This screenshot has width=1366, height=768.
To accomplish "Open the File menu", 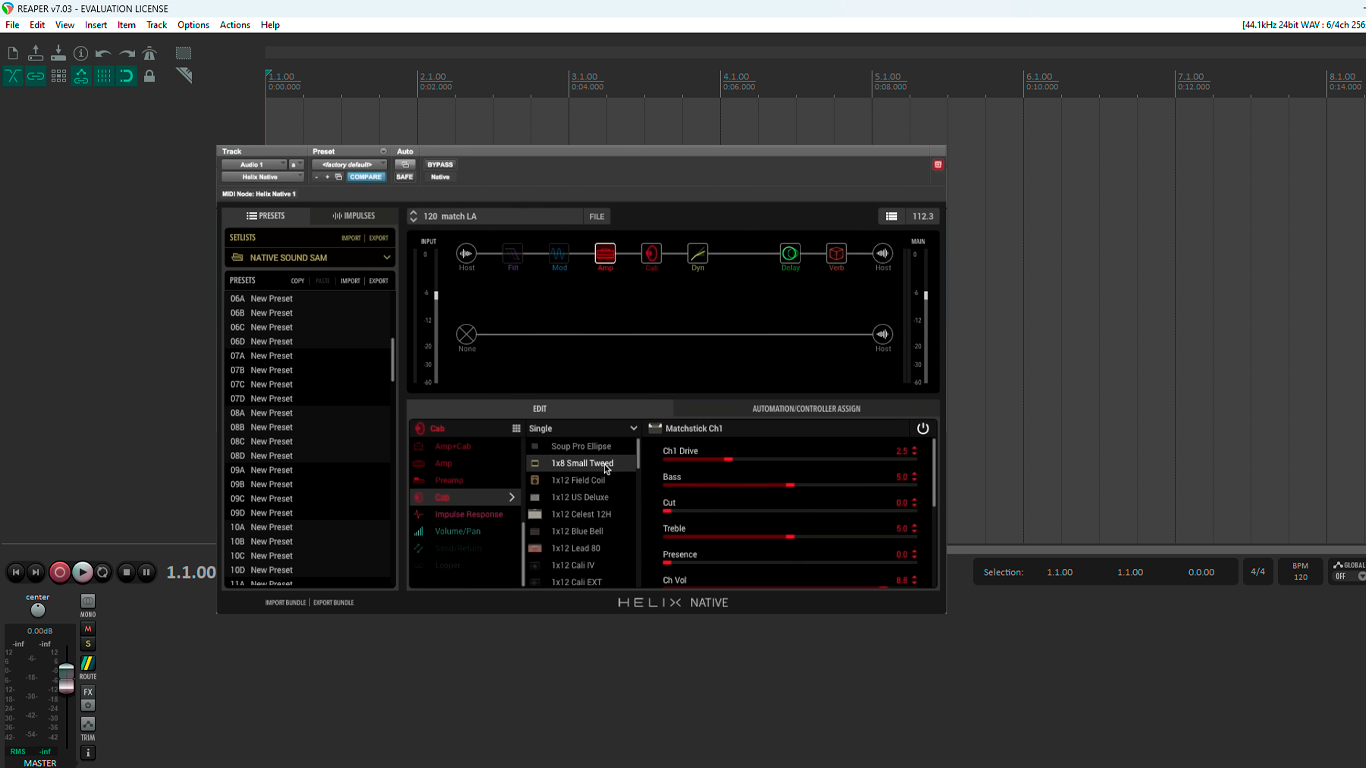I will click(x=12, y=25).
